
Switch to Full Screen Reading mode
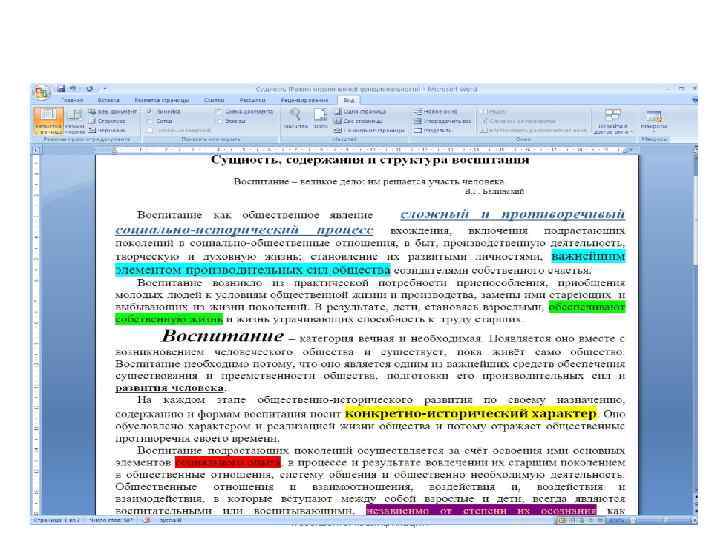(x=74, y=121)
